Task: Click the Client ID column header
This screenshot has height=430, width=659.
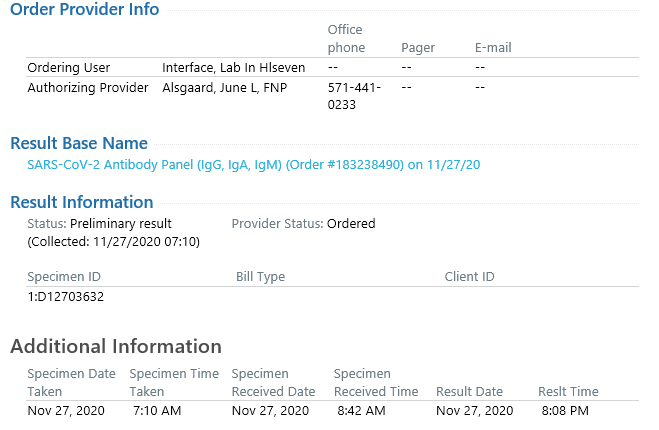Action: coord(469,277)
